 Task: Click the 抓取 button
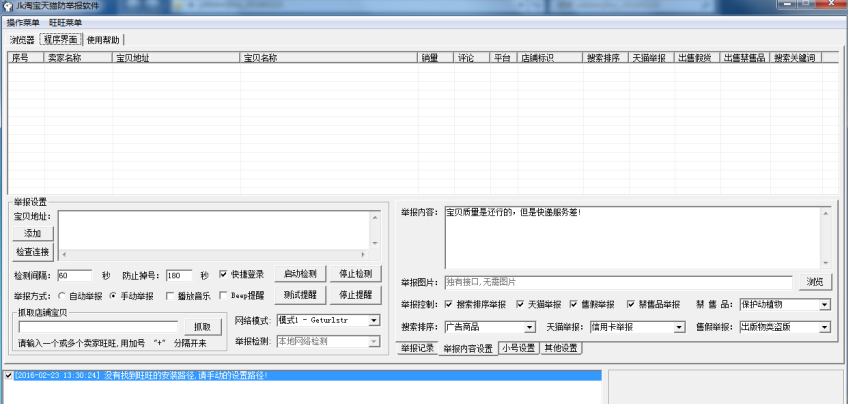click(x=202, y=327)
